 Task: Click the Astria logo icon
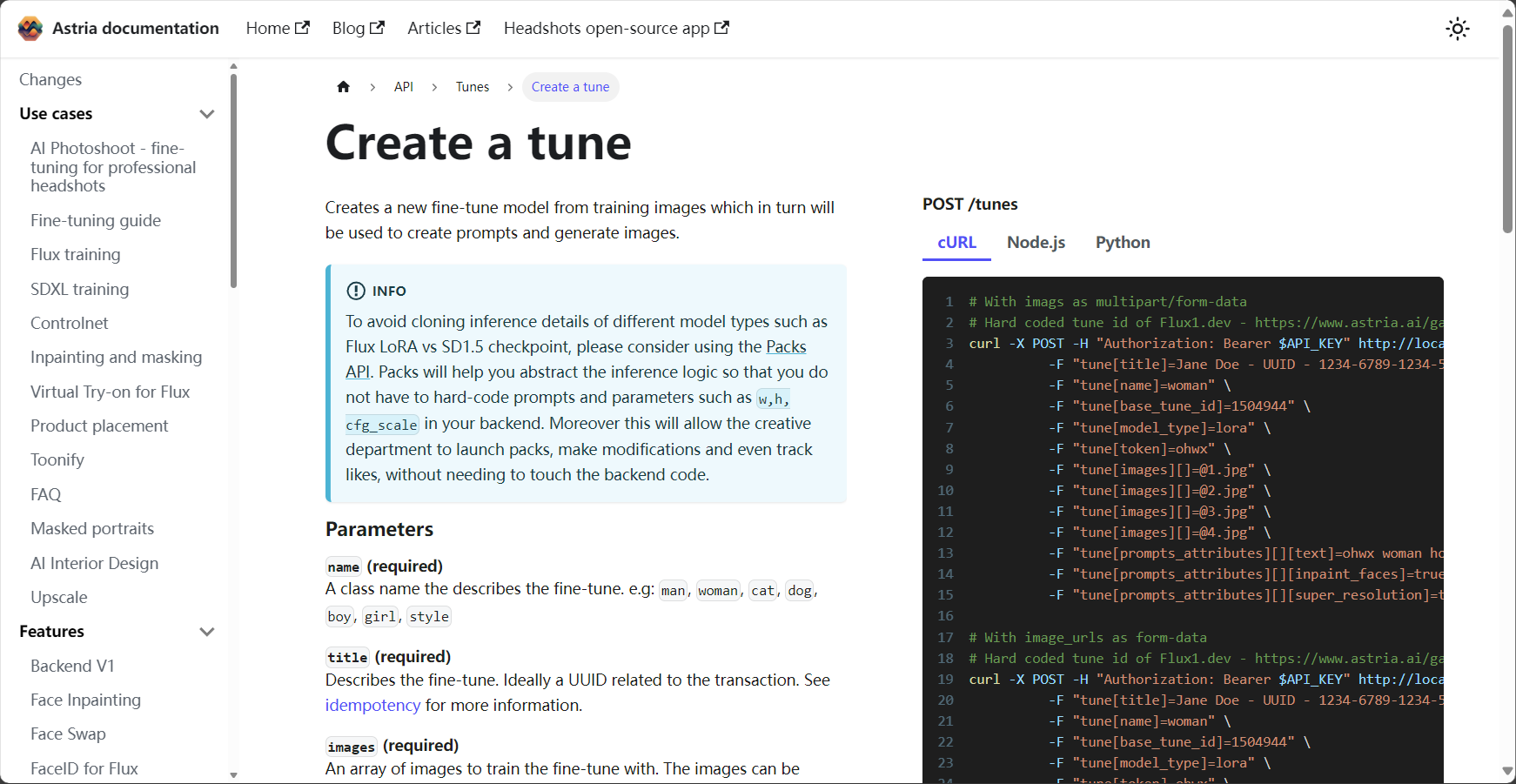[30, 29]
